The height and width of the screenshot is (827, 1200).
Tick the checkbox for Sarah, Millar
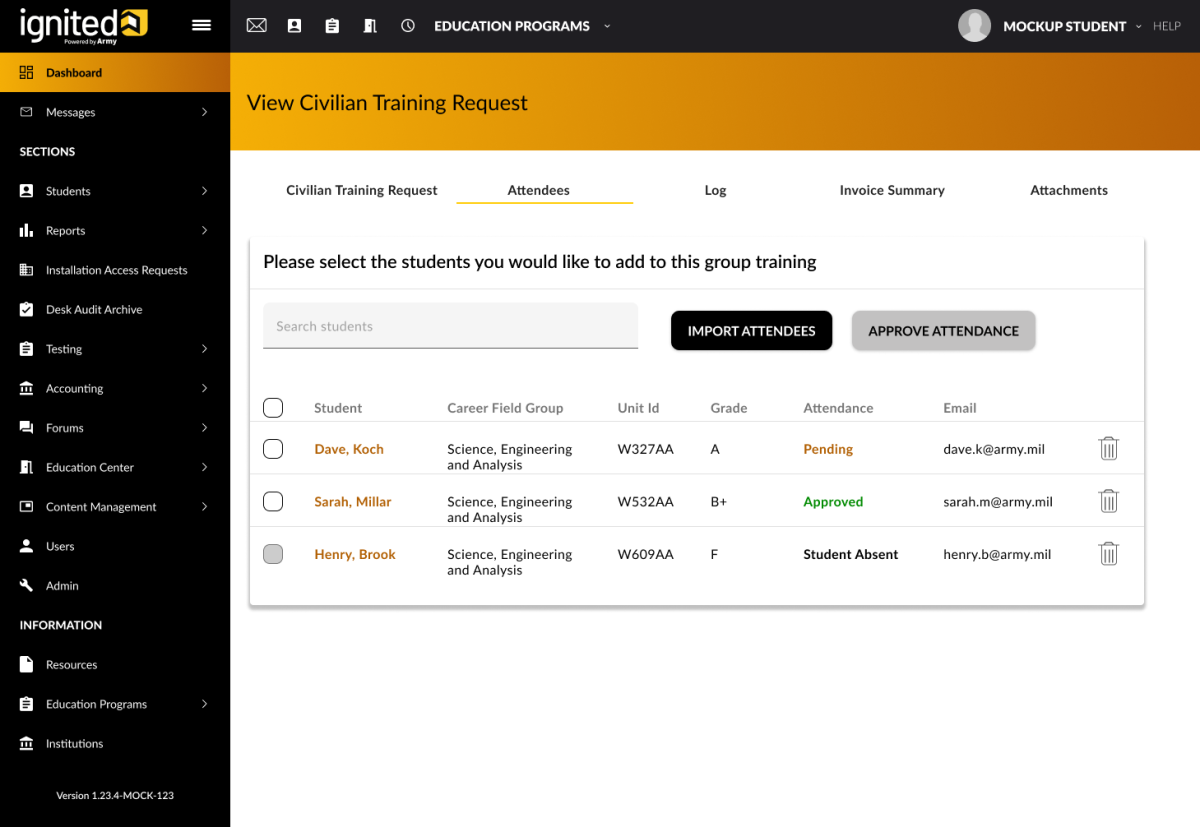273,501
